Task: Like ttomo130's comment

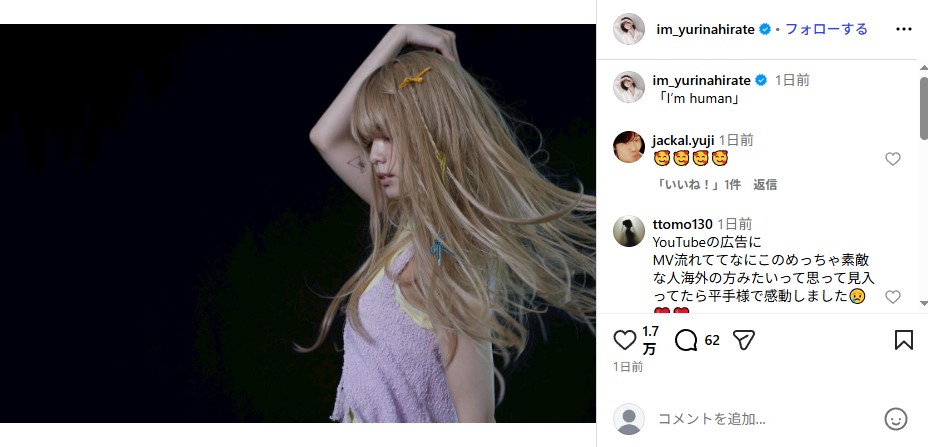Action: [893, 297]
